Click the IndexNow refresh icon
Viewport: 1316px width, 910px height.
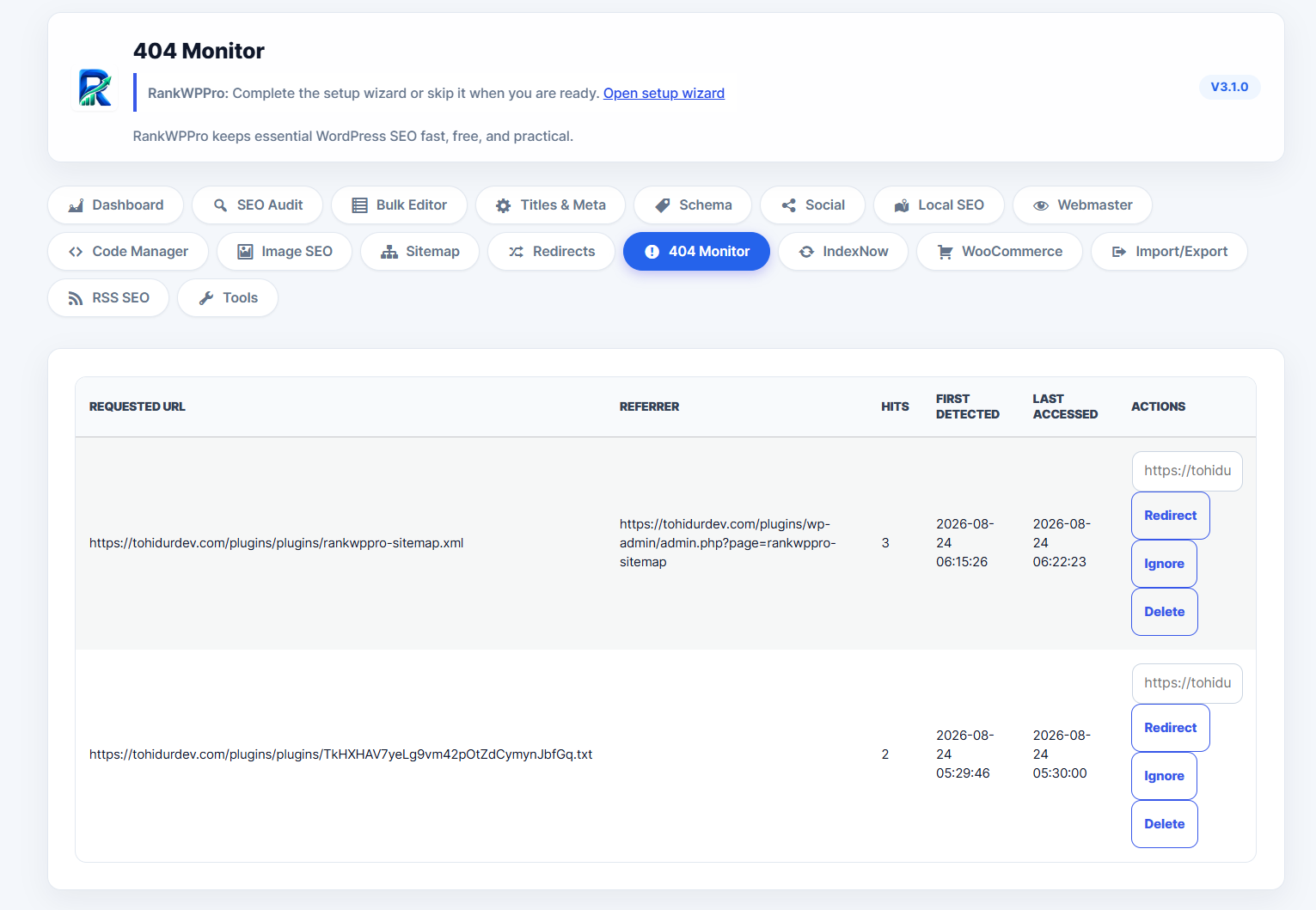tap(806, 252)
